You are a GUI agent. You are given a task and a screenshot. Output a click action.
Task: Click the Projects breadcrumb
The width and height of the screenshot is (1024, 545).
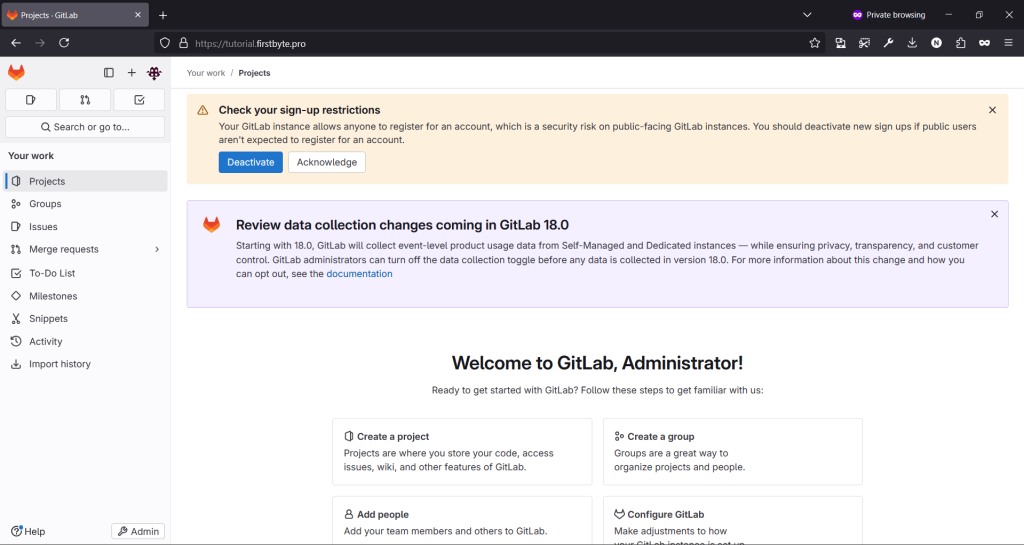254,73
